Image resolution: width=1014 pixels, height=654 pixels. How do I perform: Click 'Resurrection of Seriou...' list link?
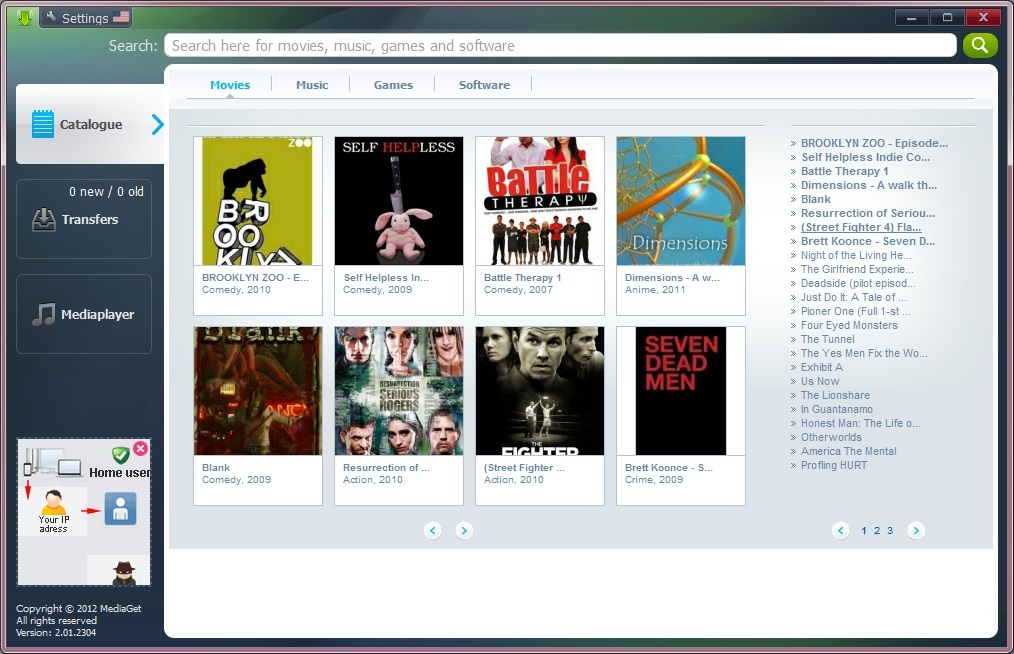(x=868, y=213)
